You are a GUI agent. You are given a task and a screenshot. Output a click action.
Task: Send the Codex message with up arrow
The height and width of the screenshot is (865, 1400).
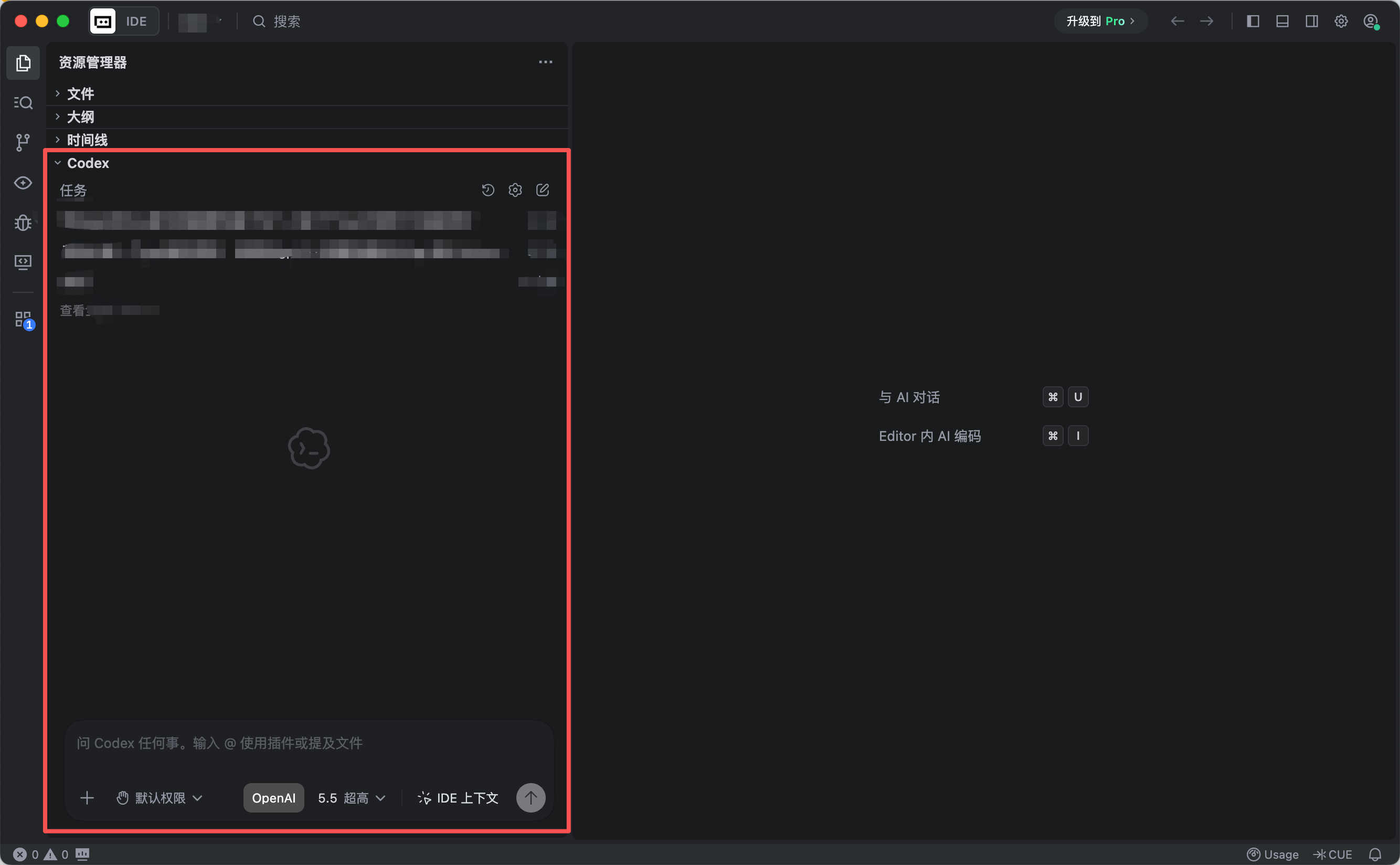[x=531, y=797]
